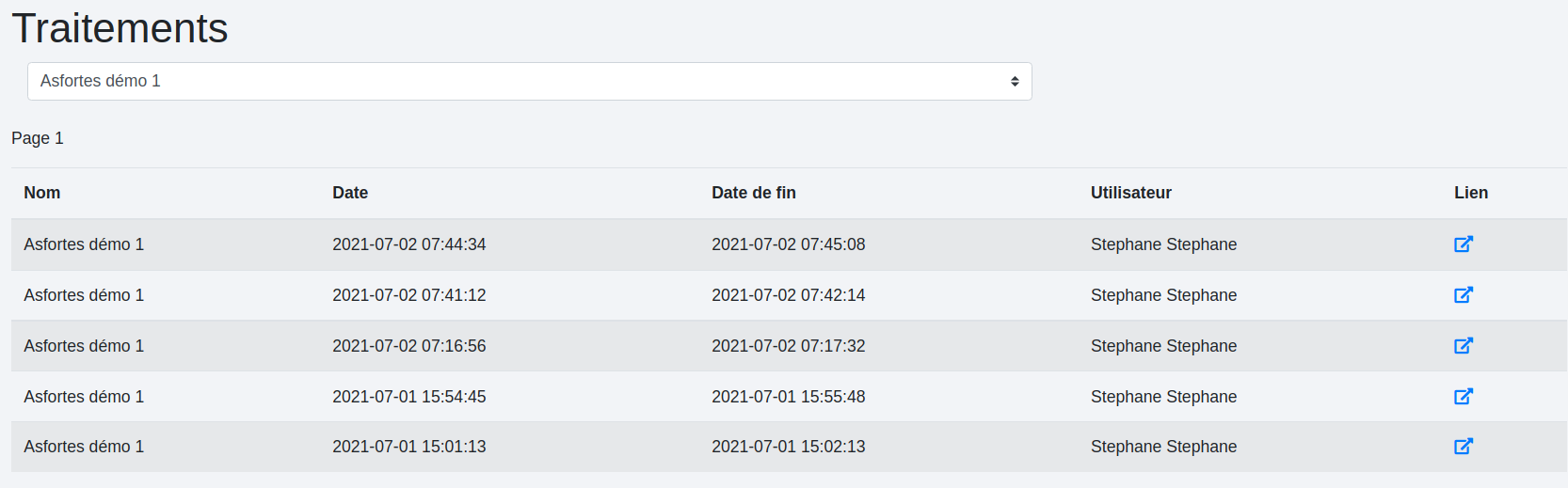Open the link for the 07:16:56 treatment
The image size is (1568, 488).
(x=1463, y=346)
